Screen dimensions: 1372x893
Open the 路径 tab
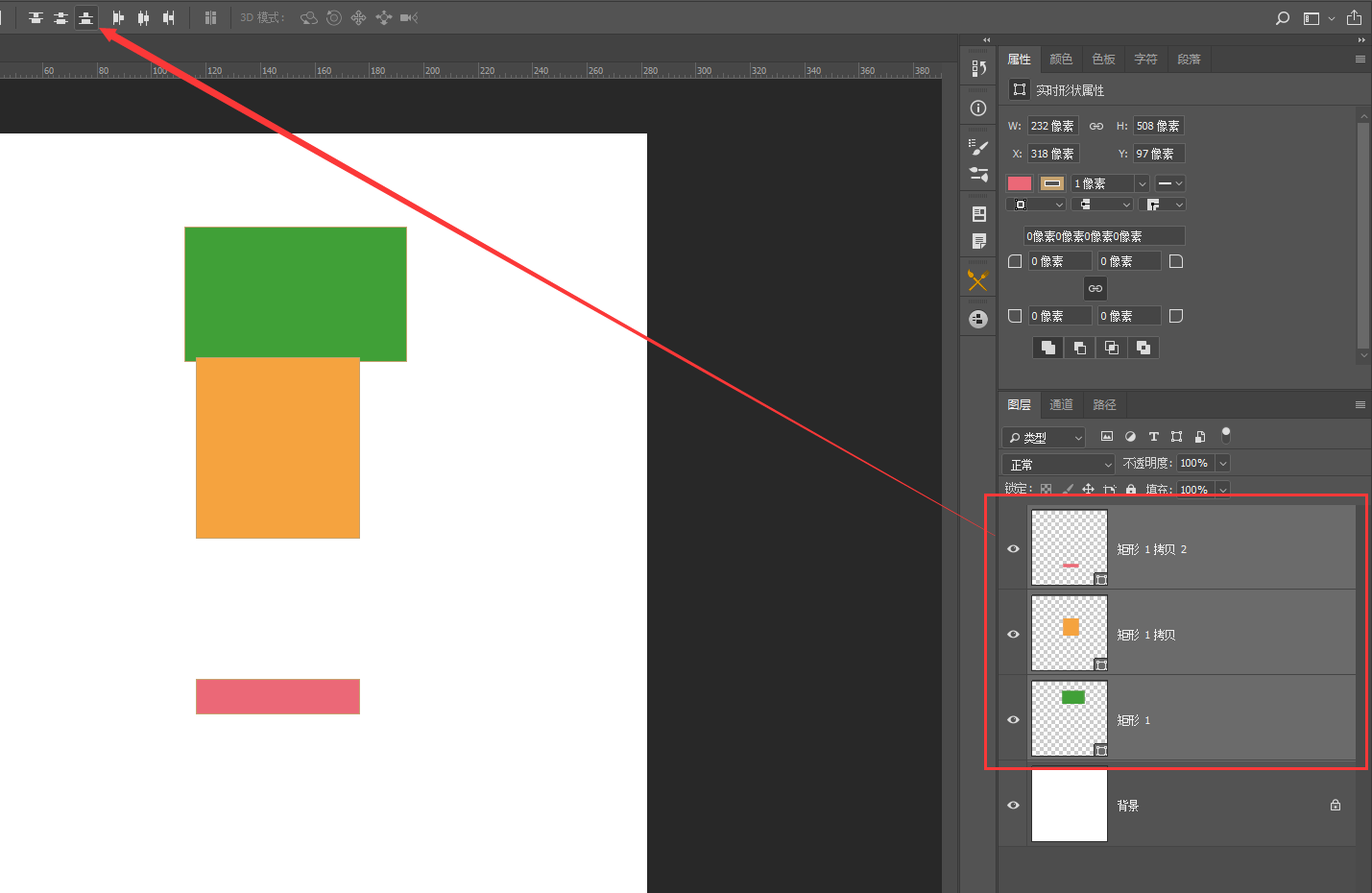(x=1105, y=405)
